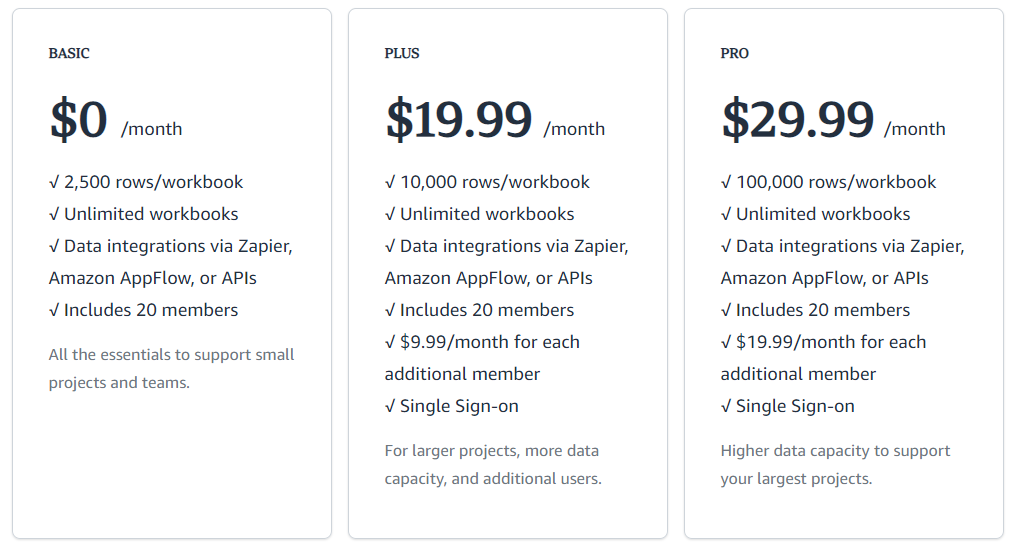
Task: Click Plus plan description about larger projects
Action: coord(492,464)
